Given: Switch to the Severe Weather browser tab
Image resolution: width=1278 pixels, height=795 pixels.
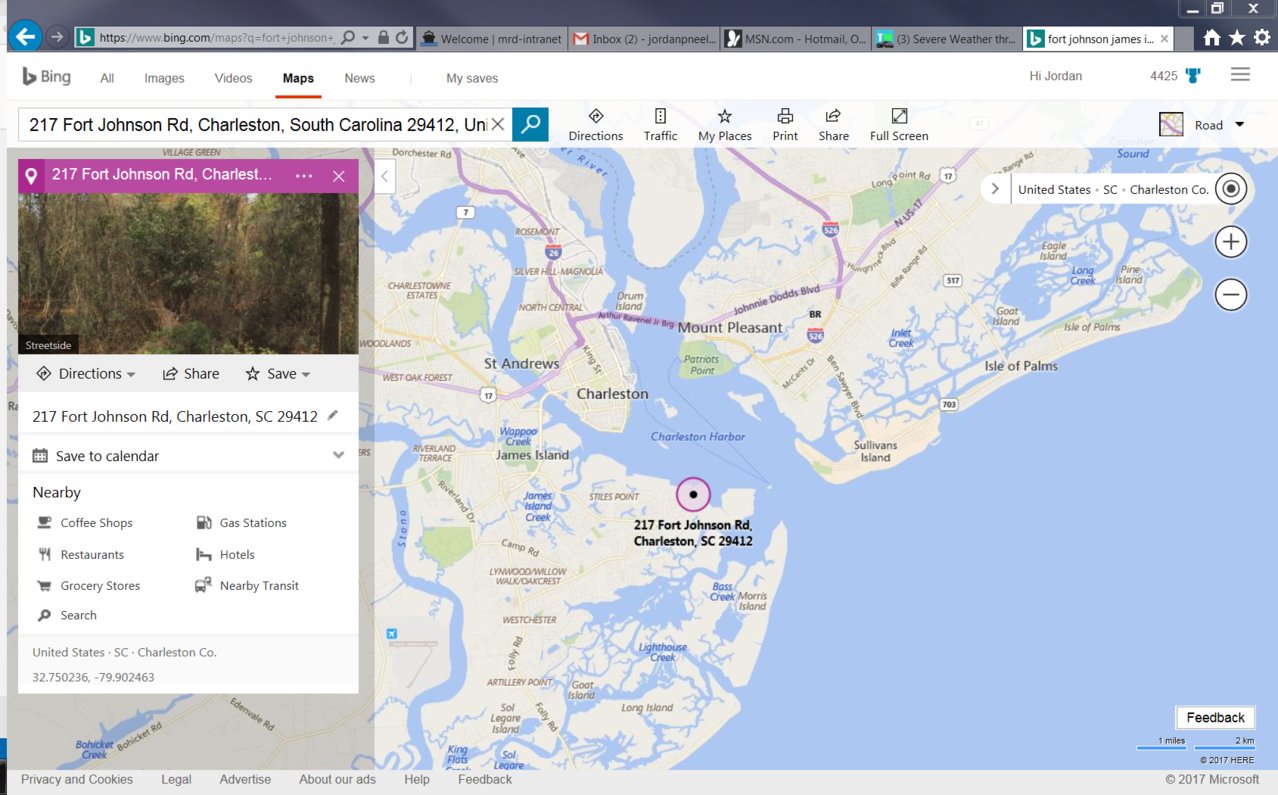Looking at the screenshot, I should (x=947, y=39).
